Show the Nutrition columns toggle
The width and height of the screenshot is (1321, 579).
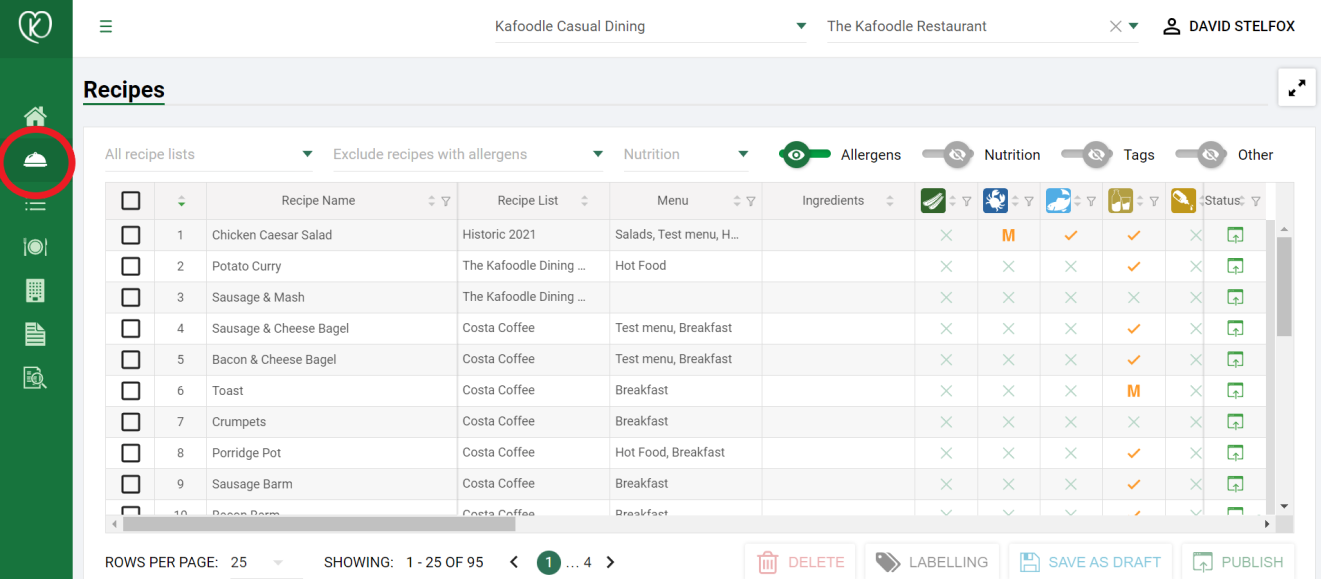click(949, 154)
